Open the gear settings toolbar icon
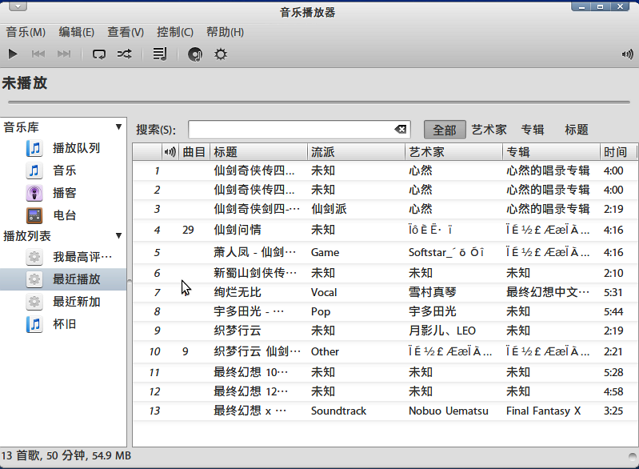This screenshot has width=639, height=469. click(220, 54)
